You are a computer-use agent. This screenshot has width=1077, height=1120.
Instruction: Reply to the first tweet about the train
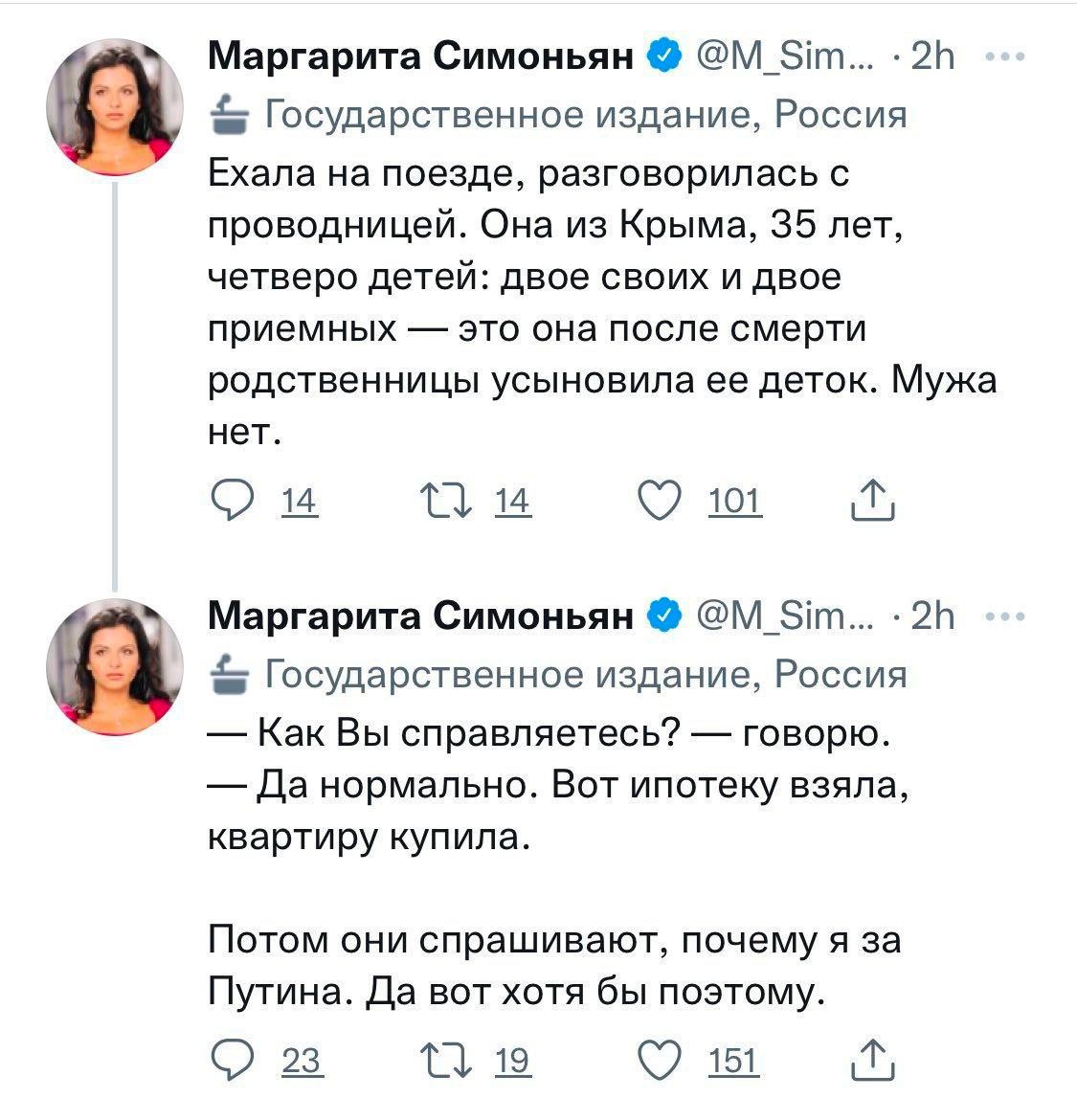pyautogui.click(x=232, y=501)
